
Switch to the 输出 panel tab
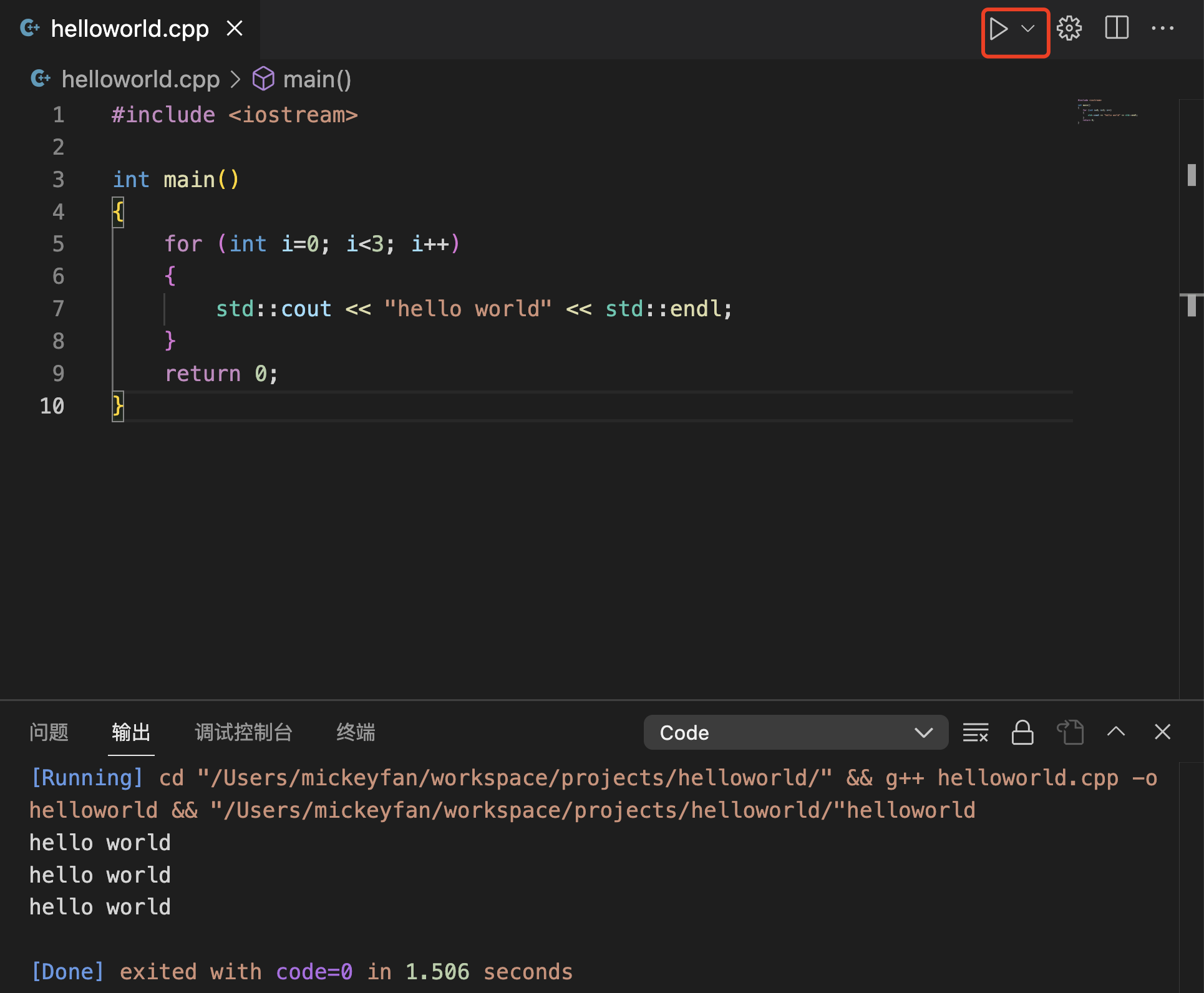pyautogui.click(x=131, y=732)
